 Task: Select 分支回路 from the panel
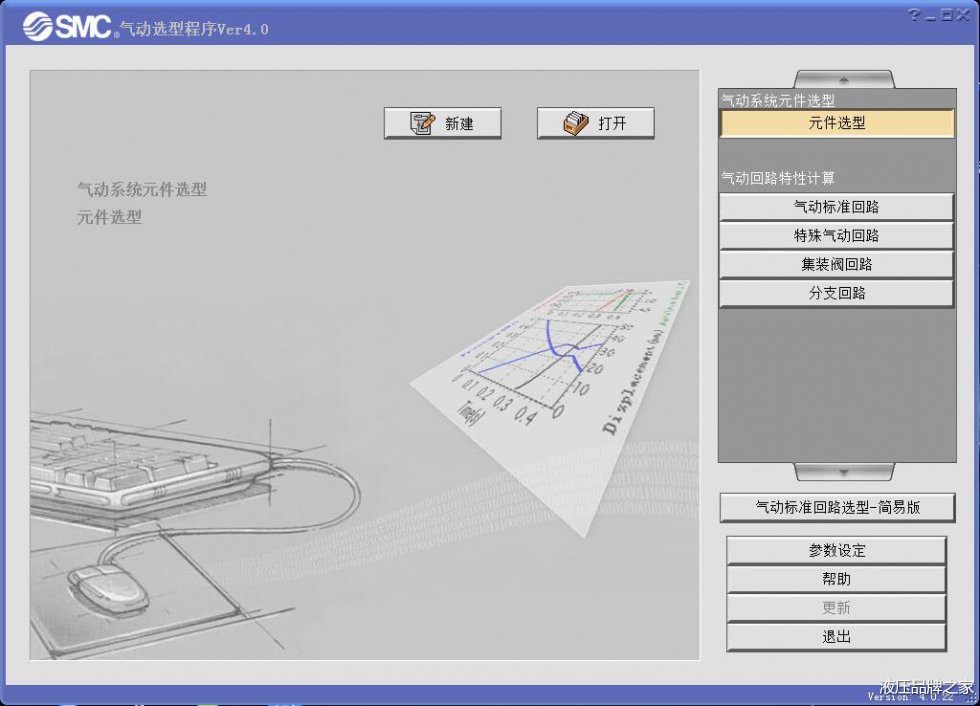click(x=836, y=294)
